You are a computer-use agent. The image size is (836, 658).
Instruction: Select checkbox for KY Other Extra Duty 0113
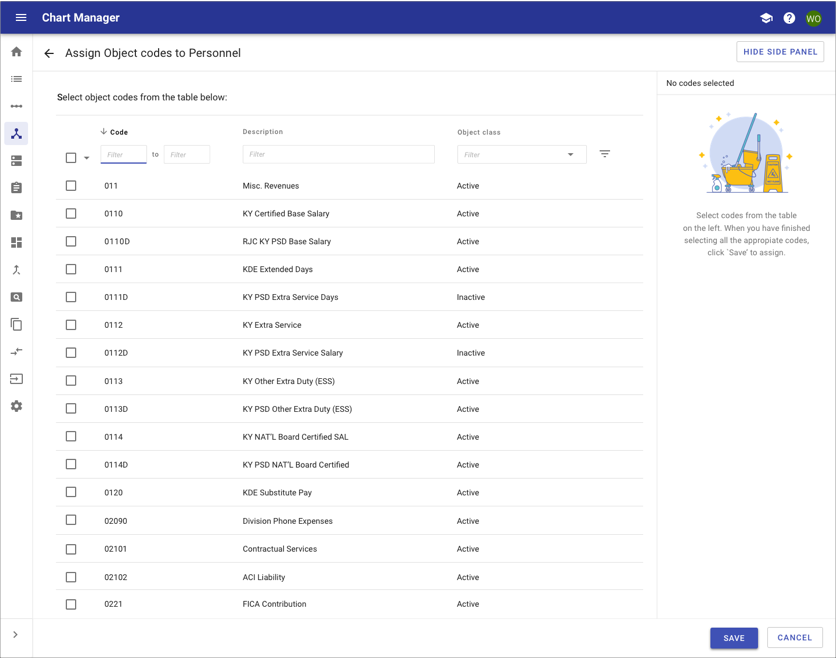(71, 381)
